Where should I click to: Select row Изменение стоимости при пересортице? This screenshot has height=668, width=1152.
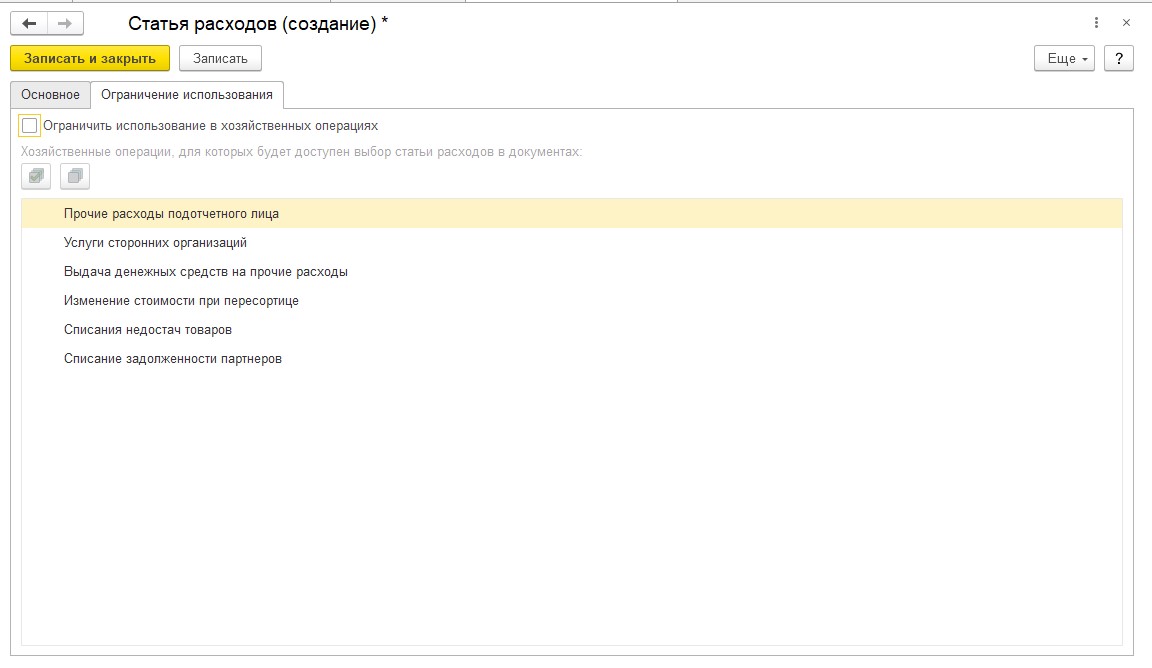point(572,301)
